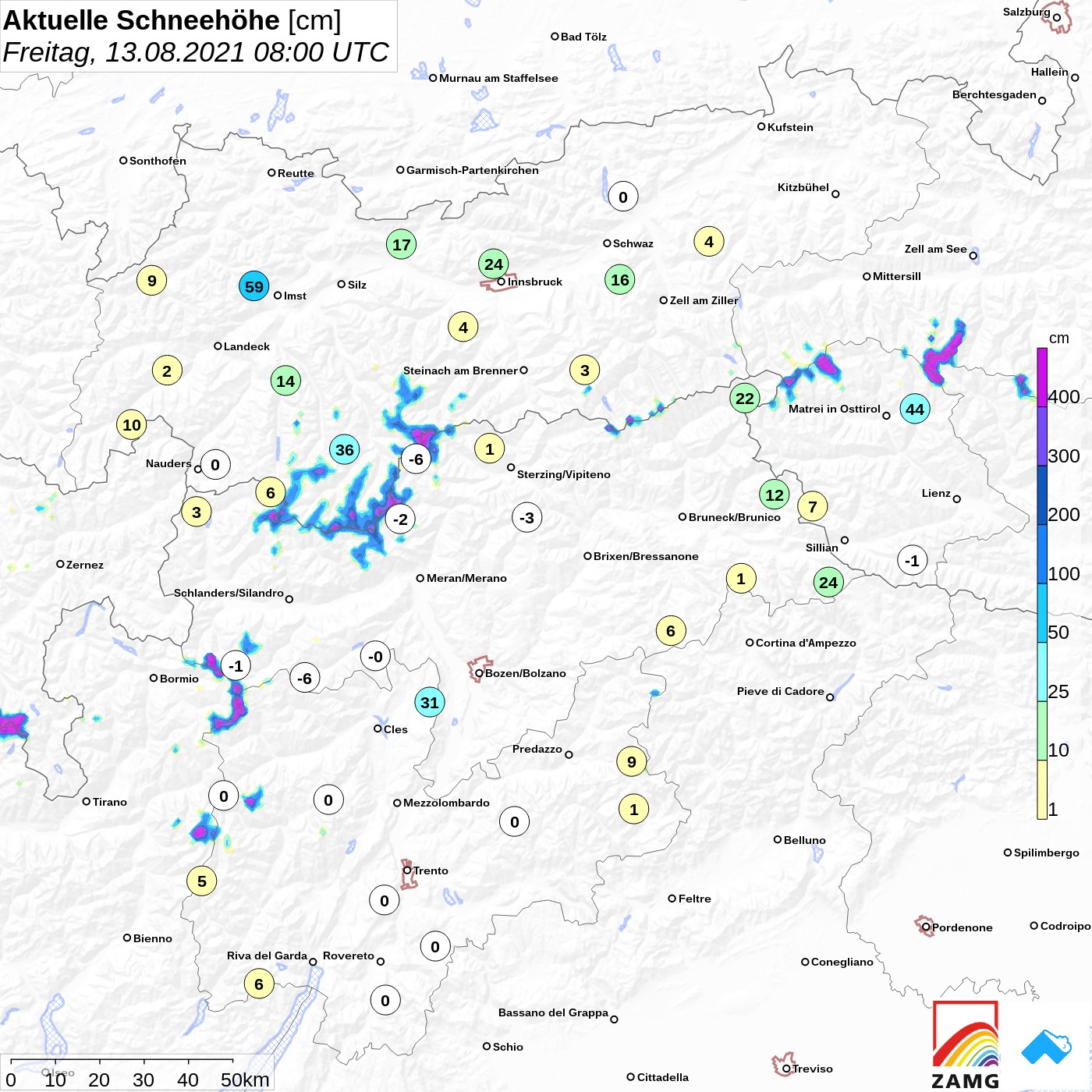Click the Matrei in Osttirol label
Screen dimensions: 1092x1092
pyautogui.click(x=835, y=409)
